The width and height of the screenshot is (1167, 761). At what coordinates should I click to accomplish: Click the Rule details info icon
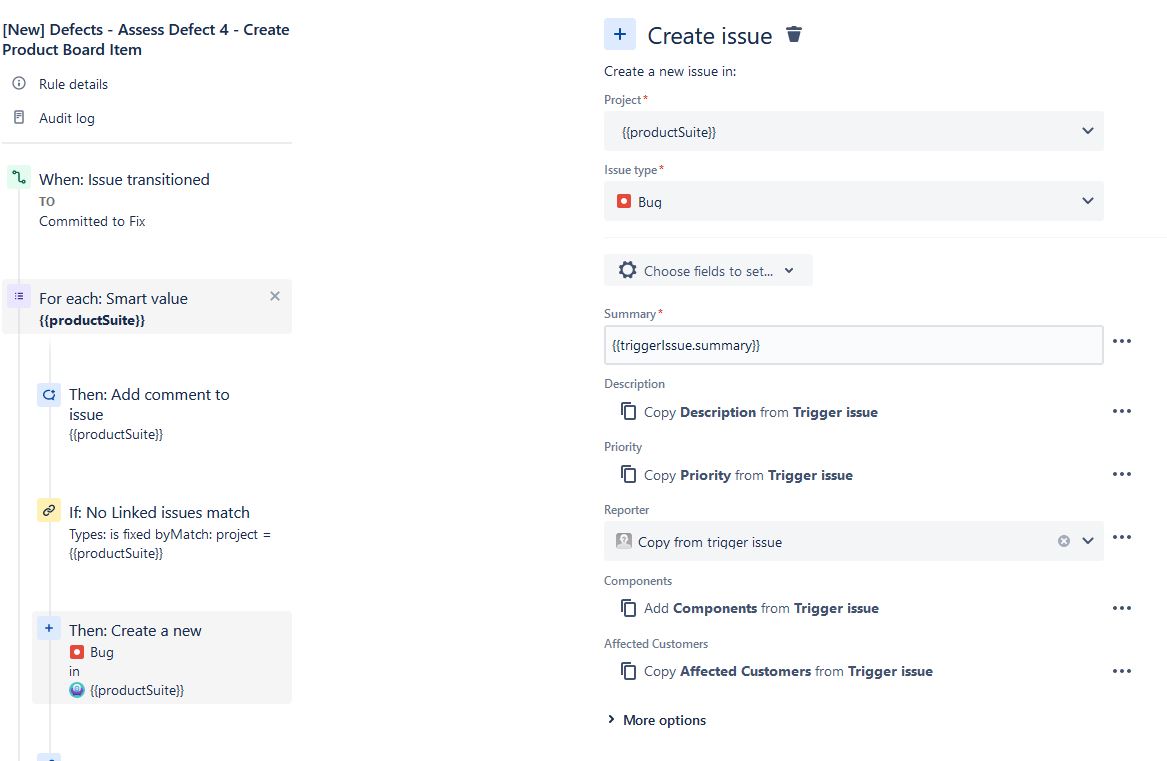pos(19,83)
